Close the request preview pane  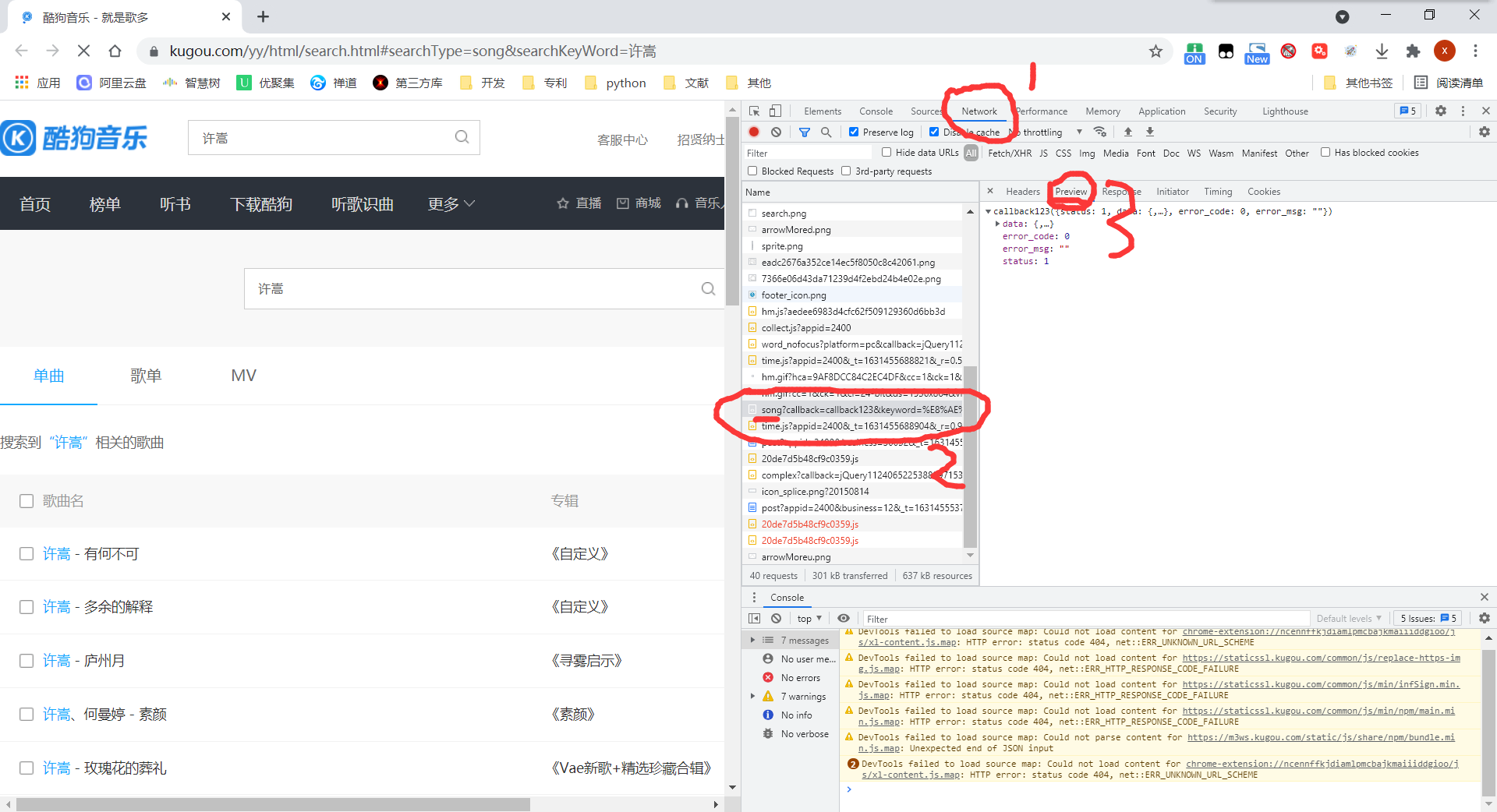(x=990, y=191)
